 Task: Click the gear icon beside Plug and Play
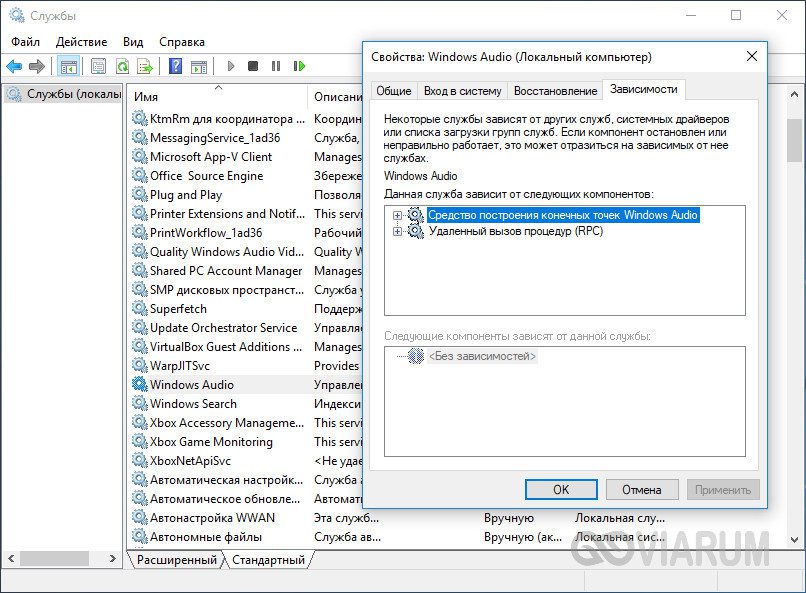click(x=139, y=194)
